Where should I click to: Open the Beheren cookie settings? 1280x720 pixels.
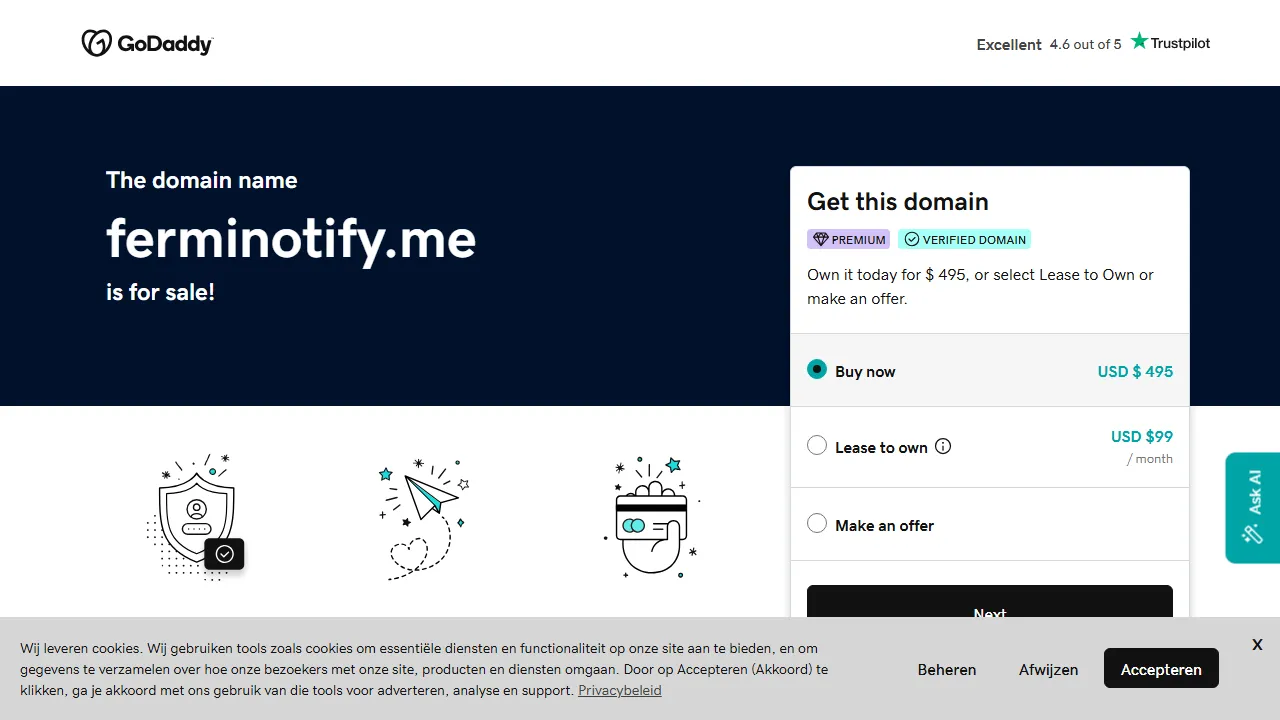tap(946, 669)
